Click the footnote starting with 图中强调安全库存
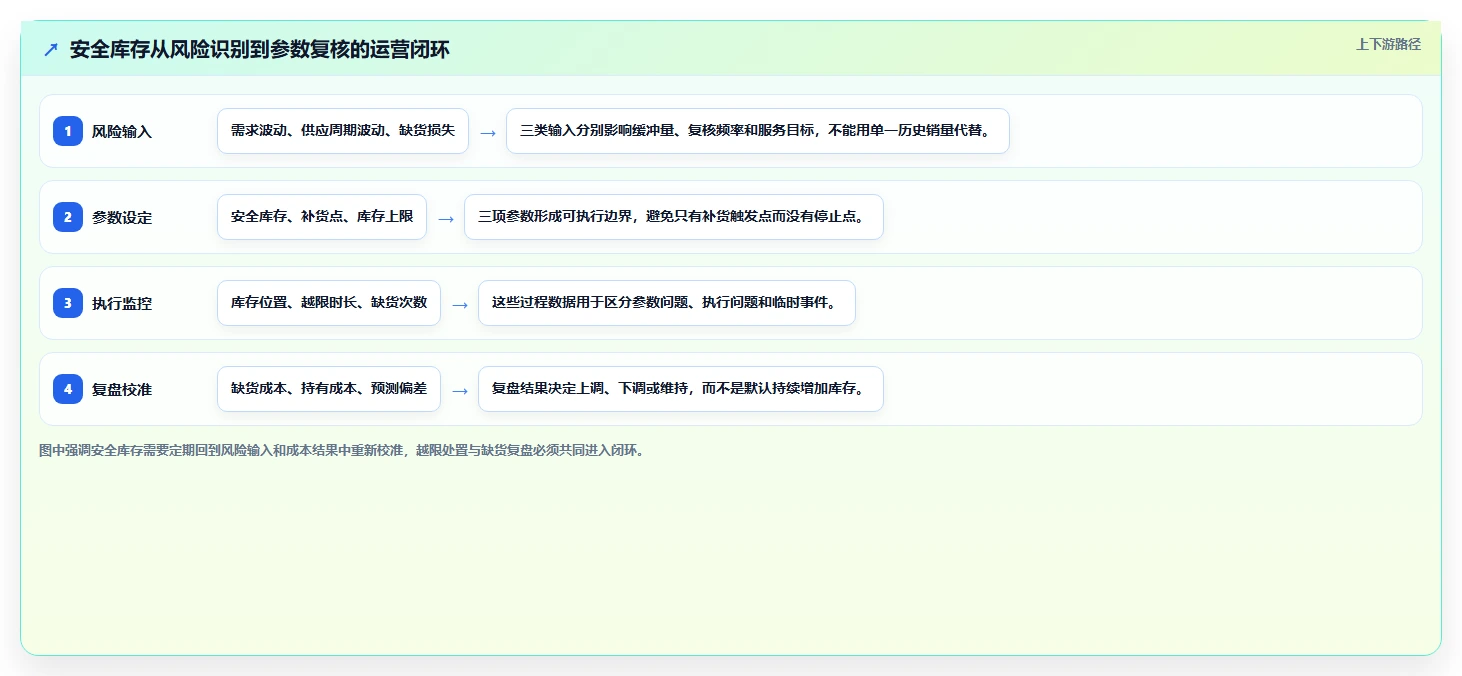The height and width of the screenshot is (676, 1462). point(344,451)
